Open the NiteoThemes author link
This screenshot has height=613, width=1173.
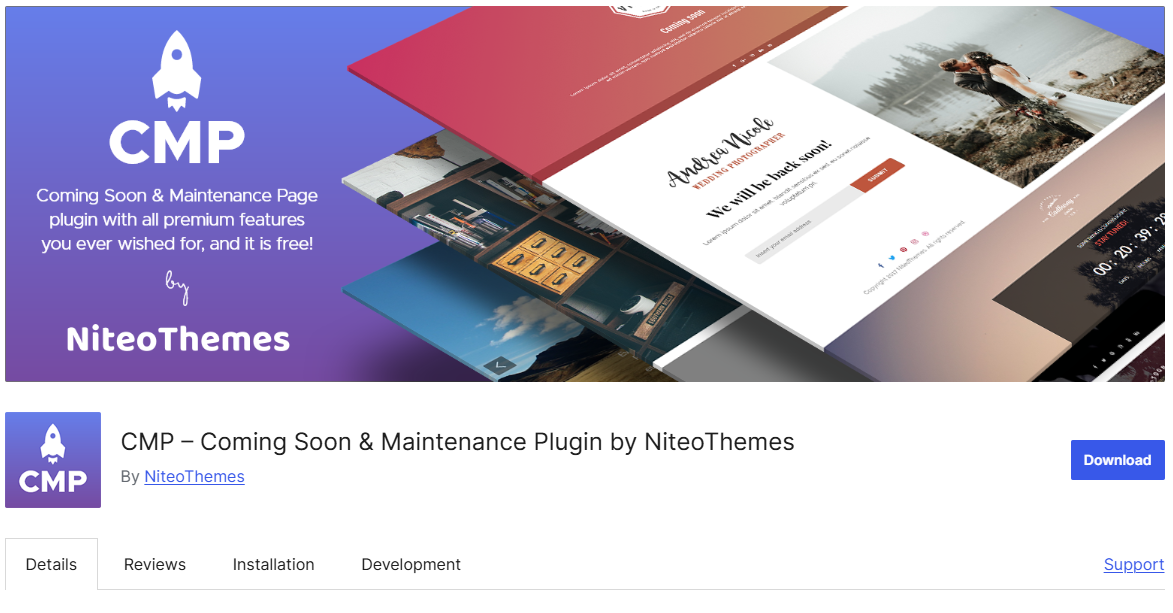[x=195, y=476]
